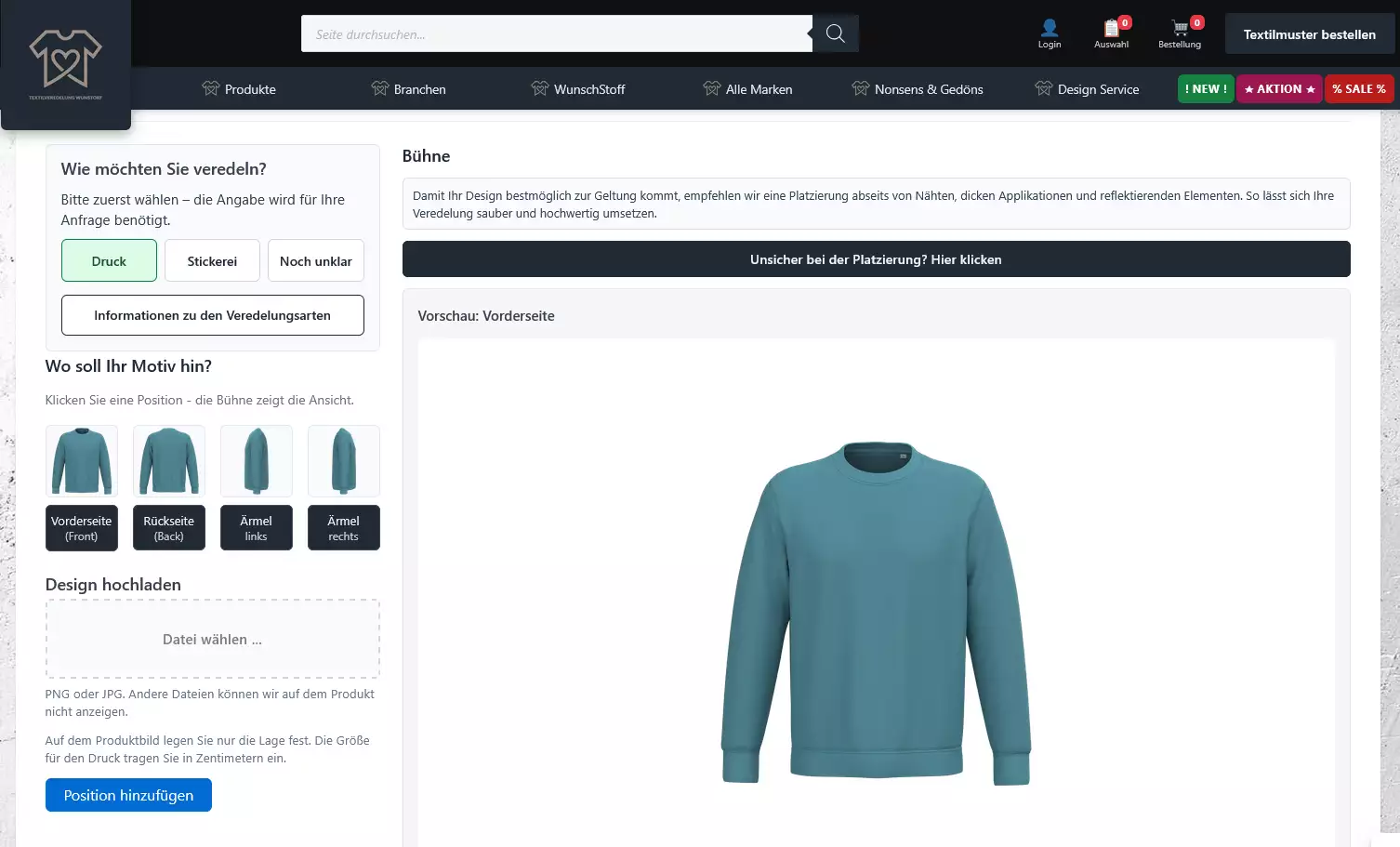Viewport: 1400px width, 847px height.
Task: Click the back view sweatshirt thumbnail
Action: point(169,461)
